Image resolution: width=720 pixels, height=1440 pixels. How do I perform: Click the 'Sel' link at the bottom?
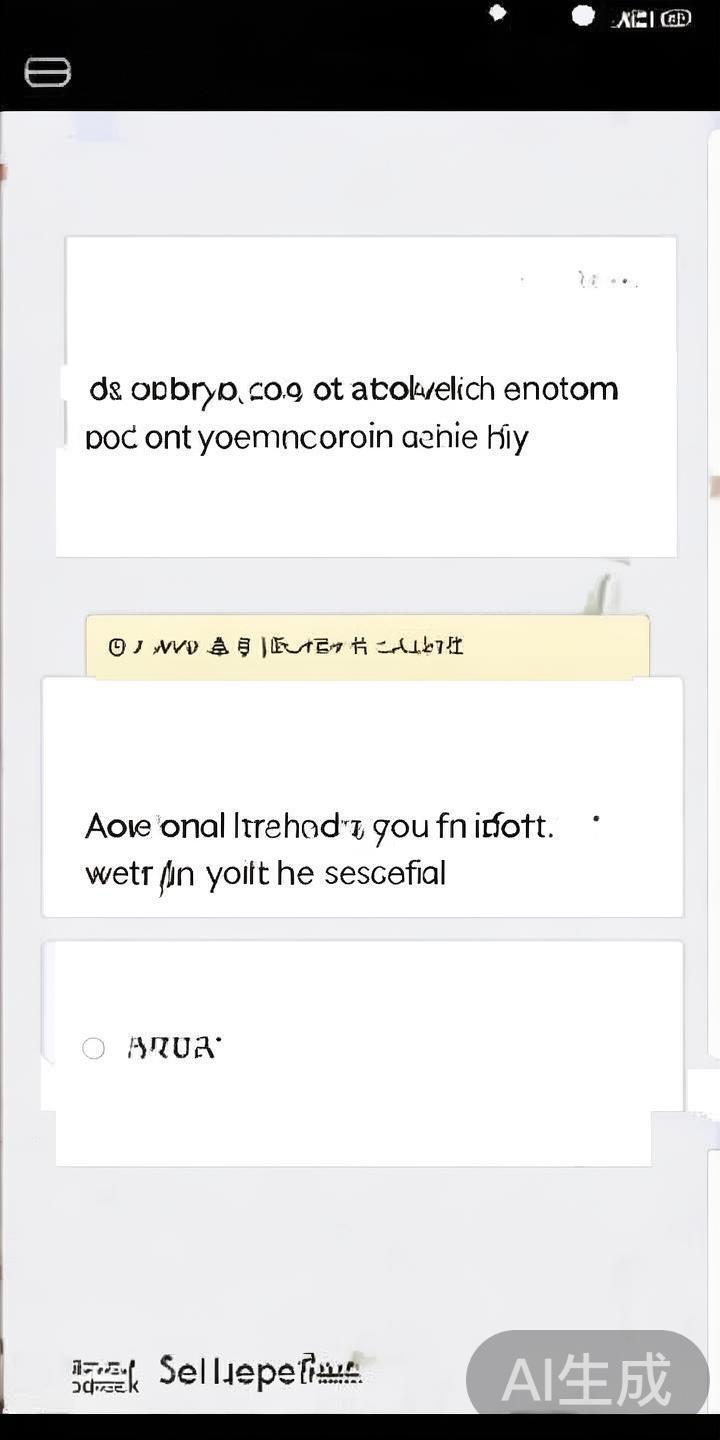(260, 1370)
